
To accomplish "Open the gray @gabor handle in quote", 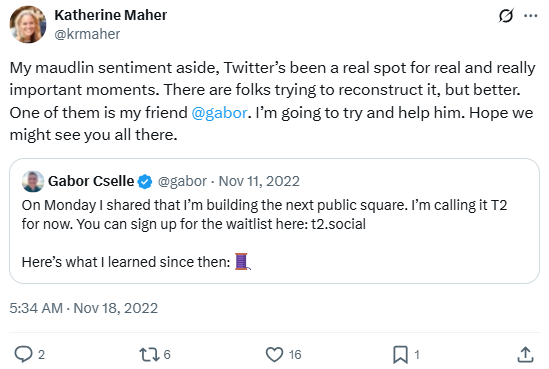I will [182, 181].
